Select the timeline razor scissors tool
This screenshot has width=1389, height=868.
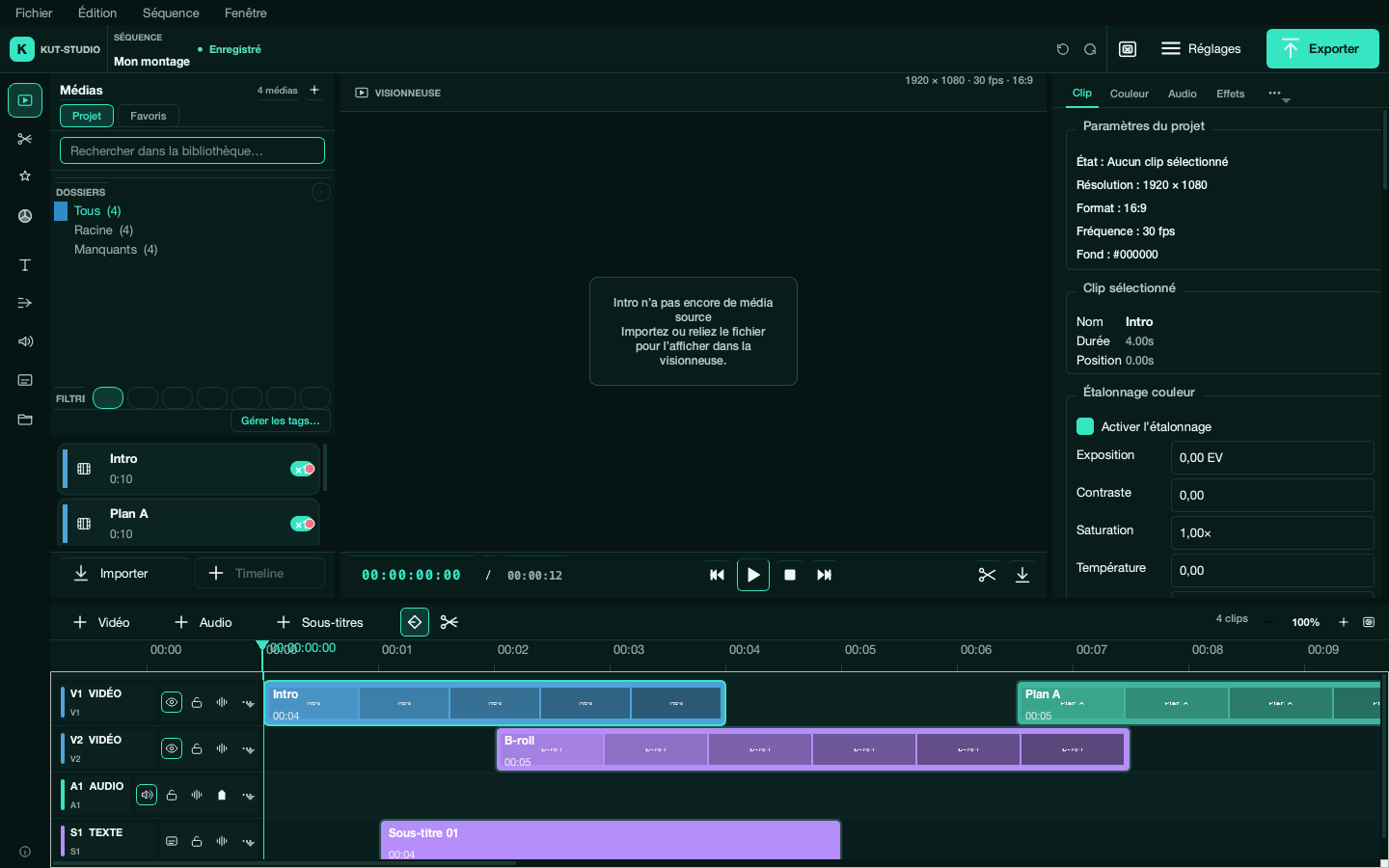[x=449, y=622]
